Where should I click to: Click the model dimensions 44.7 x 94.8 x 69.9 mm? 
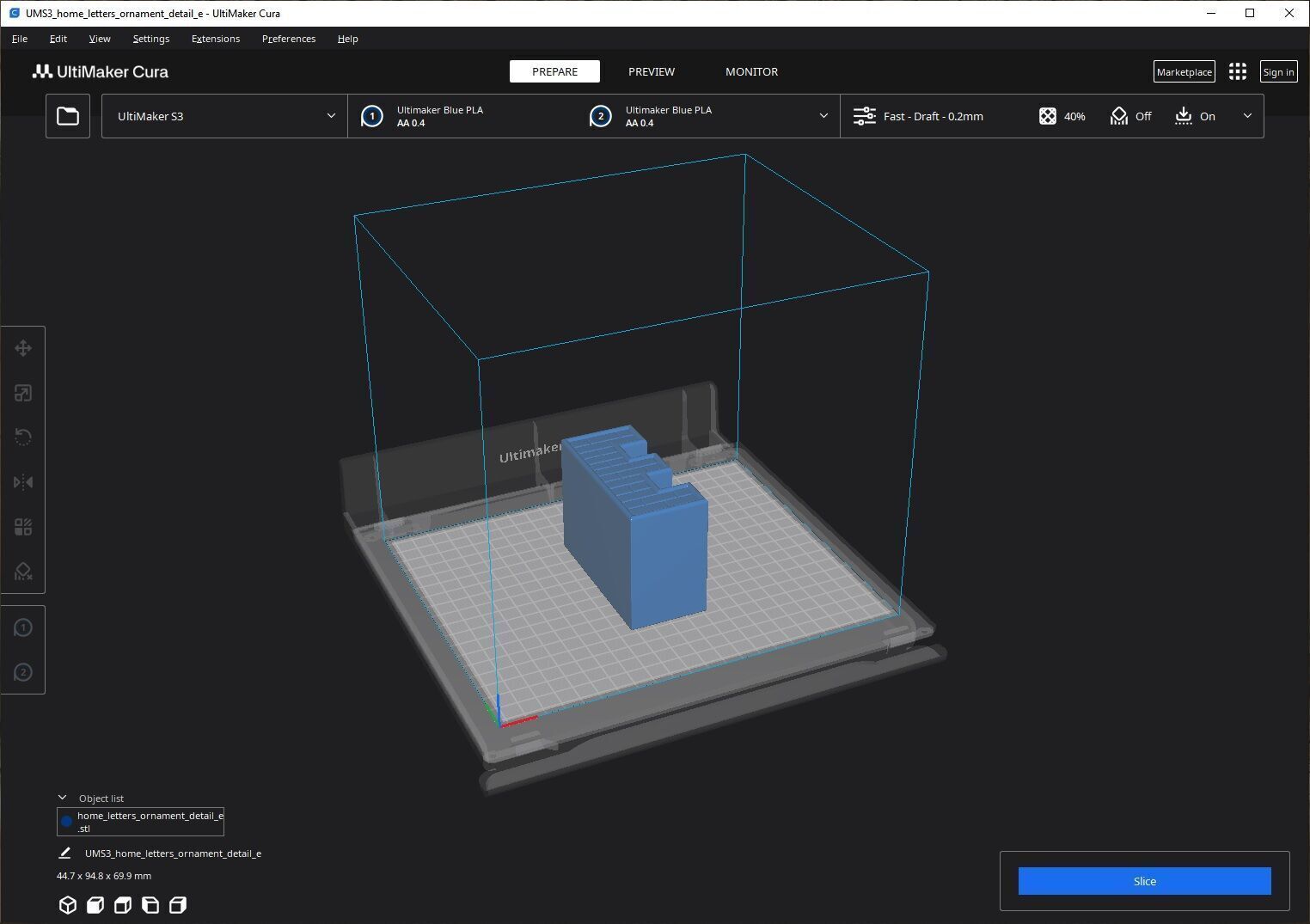click(x=104, y=876)
